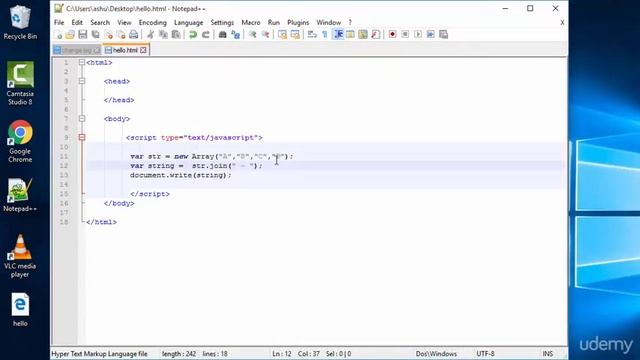The height and width of the screenshot is (360, 640).
Task: Select Camtasia Studio 8 desktop icon
Action: 20,84
